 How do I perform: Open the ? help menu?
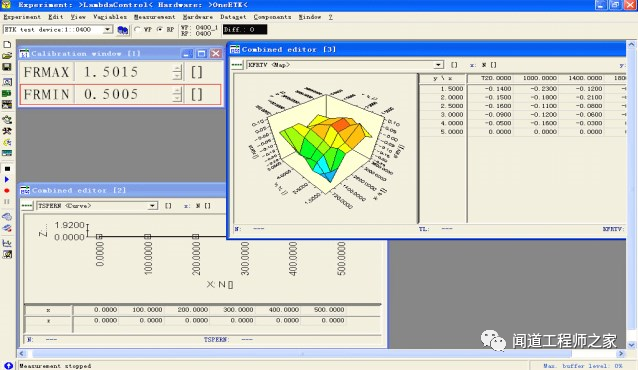[x=330, y=17]
